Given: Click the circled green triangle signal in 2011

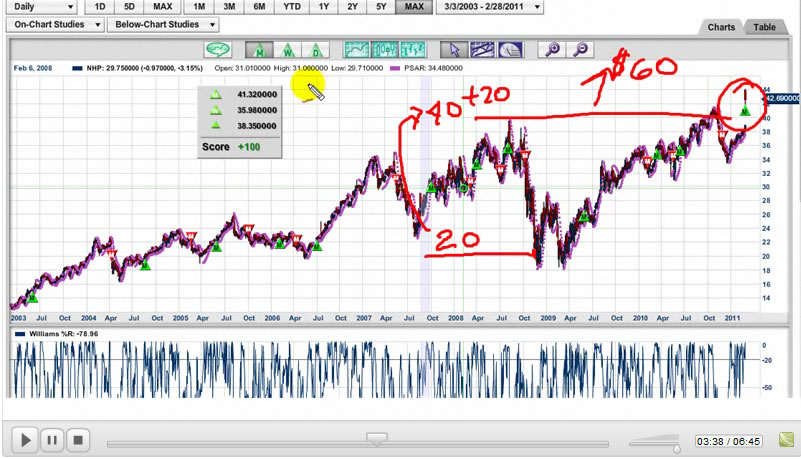Looking at the screenshot, I should pyautogui.click(x=744, y=110).
